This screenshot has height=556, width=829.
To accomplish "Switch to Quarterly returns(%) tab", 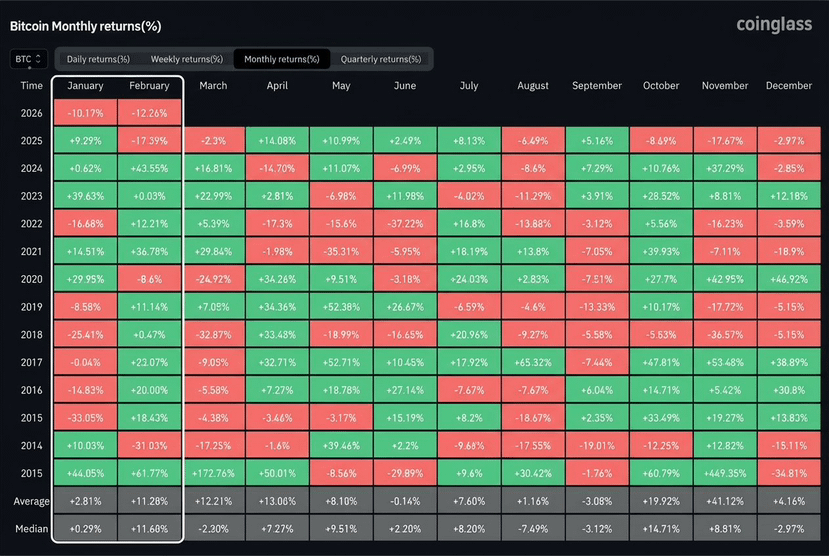I will coord(381,59).
